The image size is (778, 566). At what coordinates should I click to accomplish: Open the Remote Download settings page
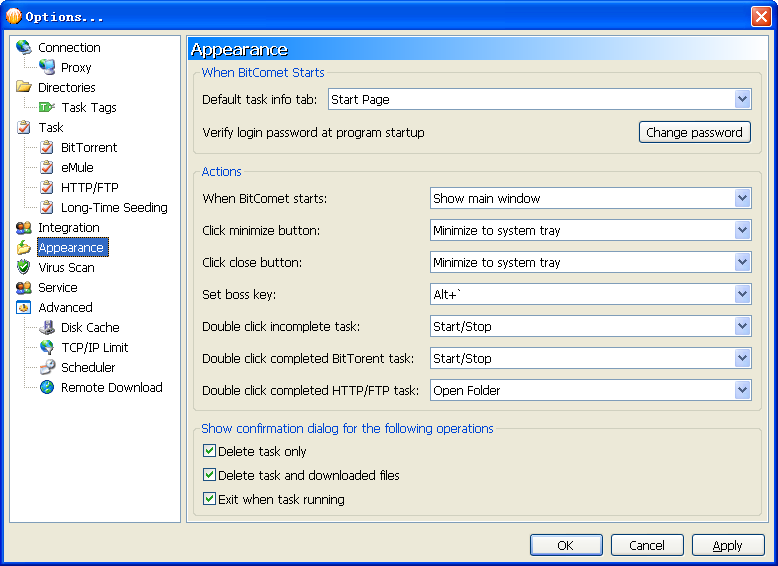coord(112,387)
